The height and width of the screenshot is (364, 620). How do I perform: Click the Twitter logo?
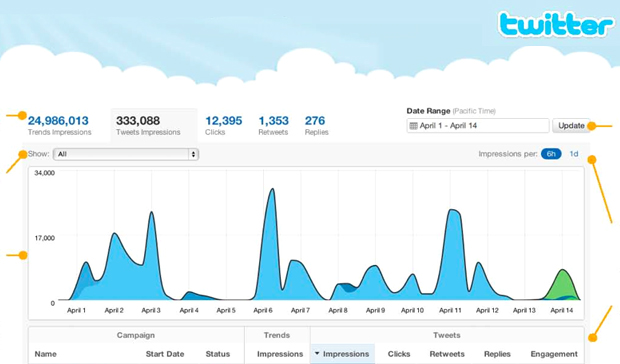pyautogui.click(x=556, y=25)
